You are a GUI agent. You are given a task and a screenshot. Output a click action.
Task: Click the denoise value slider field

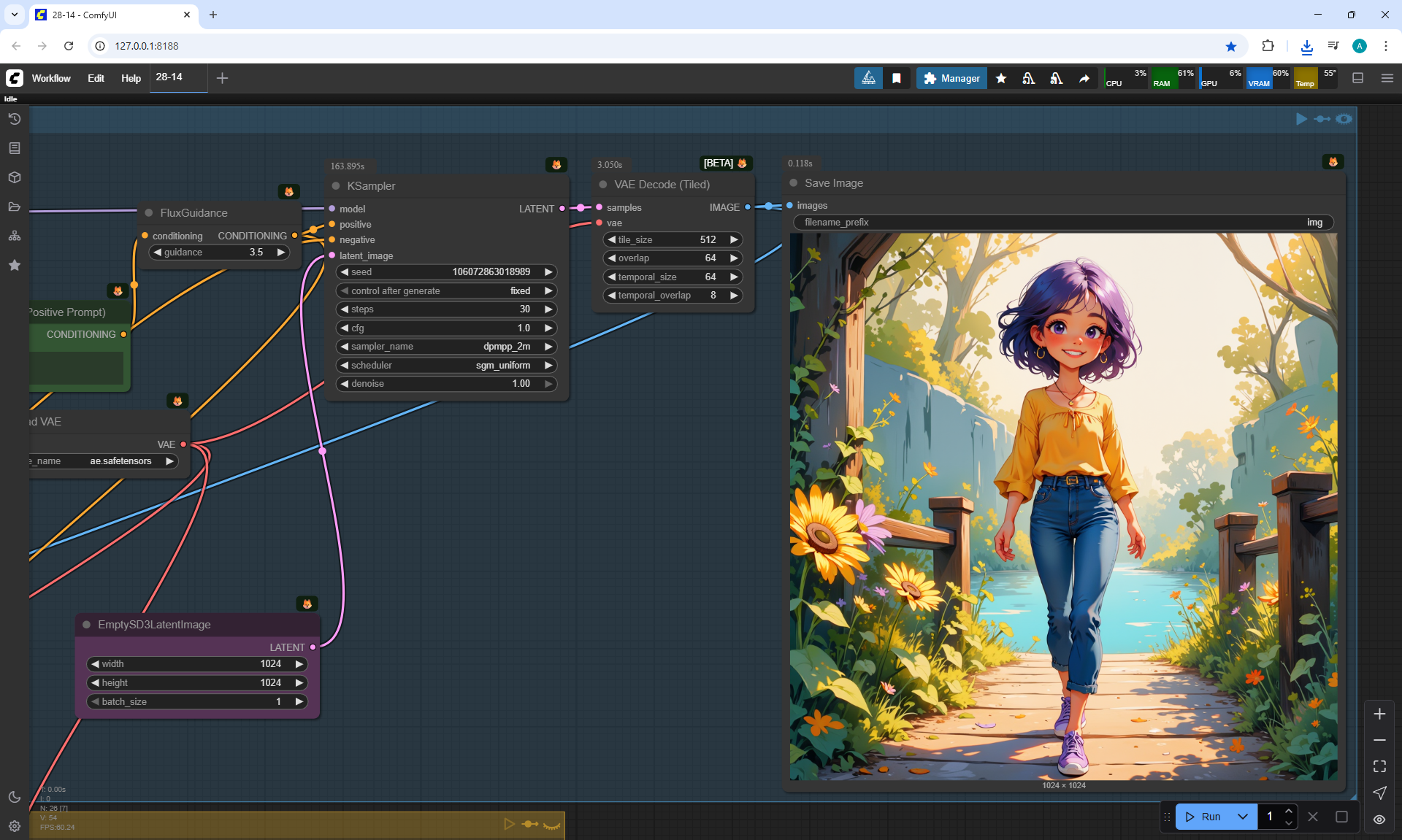pos(446,384)
